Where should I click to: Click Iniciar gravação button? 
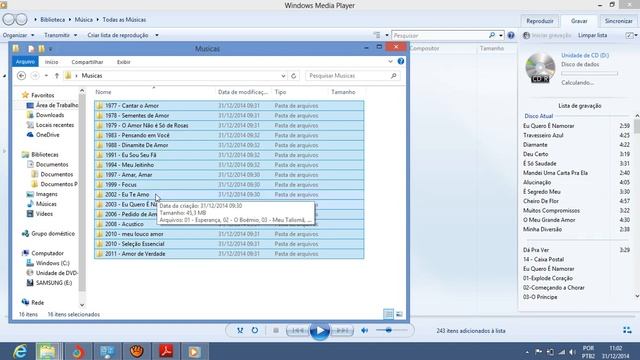tap(547, 36)
